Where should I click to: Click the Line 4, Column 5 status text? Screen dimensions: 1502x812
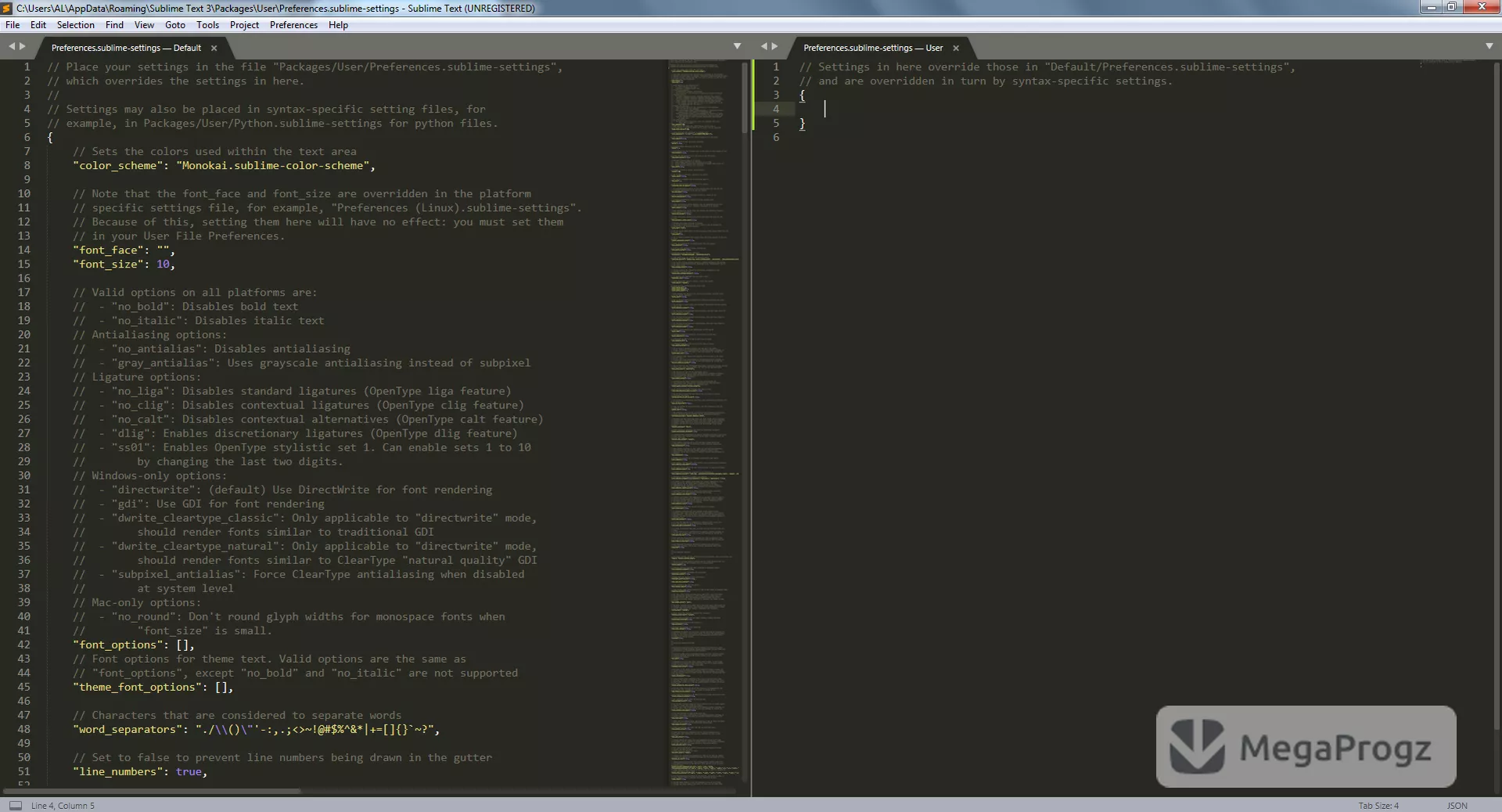pos(63,805)
